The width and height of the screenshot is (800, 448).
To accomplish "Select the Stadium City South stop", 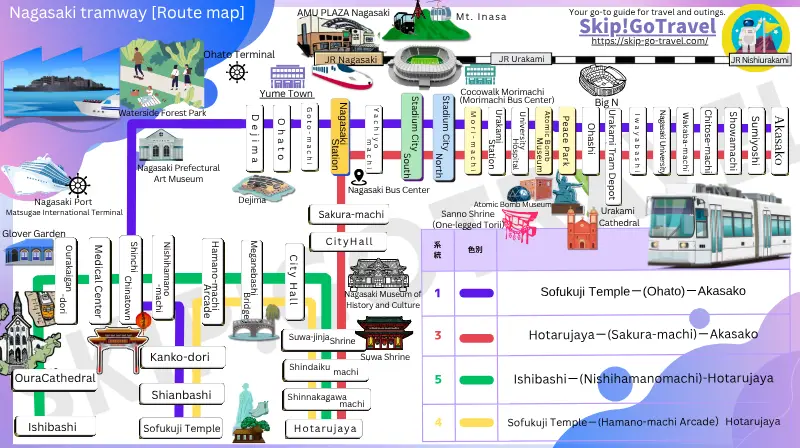I will [411, 137].
